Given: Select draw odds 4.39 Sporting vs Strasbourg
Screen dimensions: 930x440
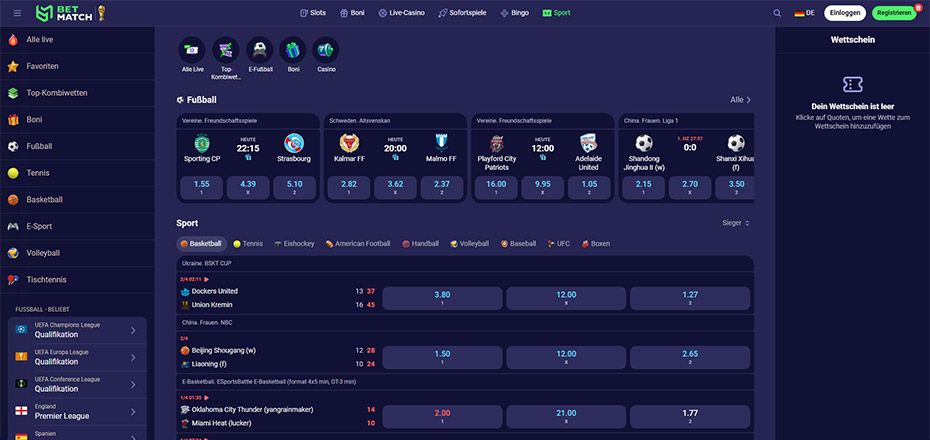Looking at the screenshot, I should 248,187.
